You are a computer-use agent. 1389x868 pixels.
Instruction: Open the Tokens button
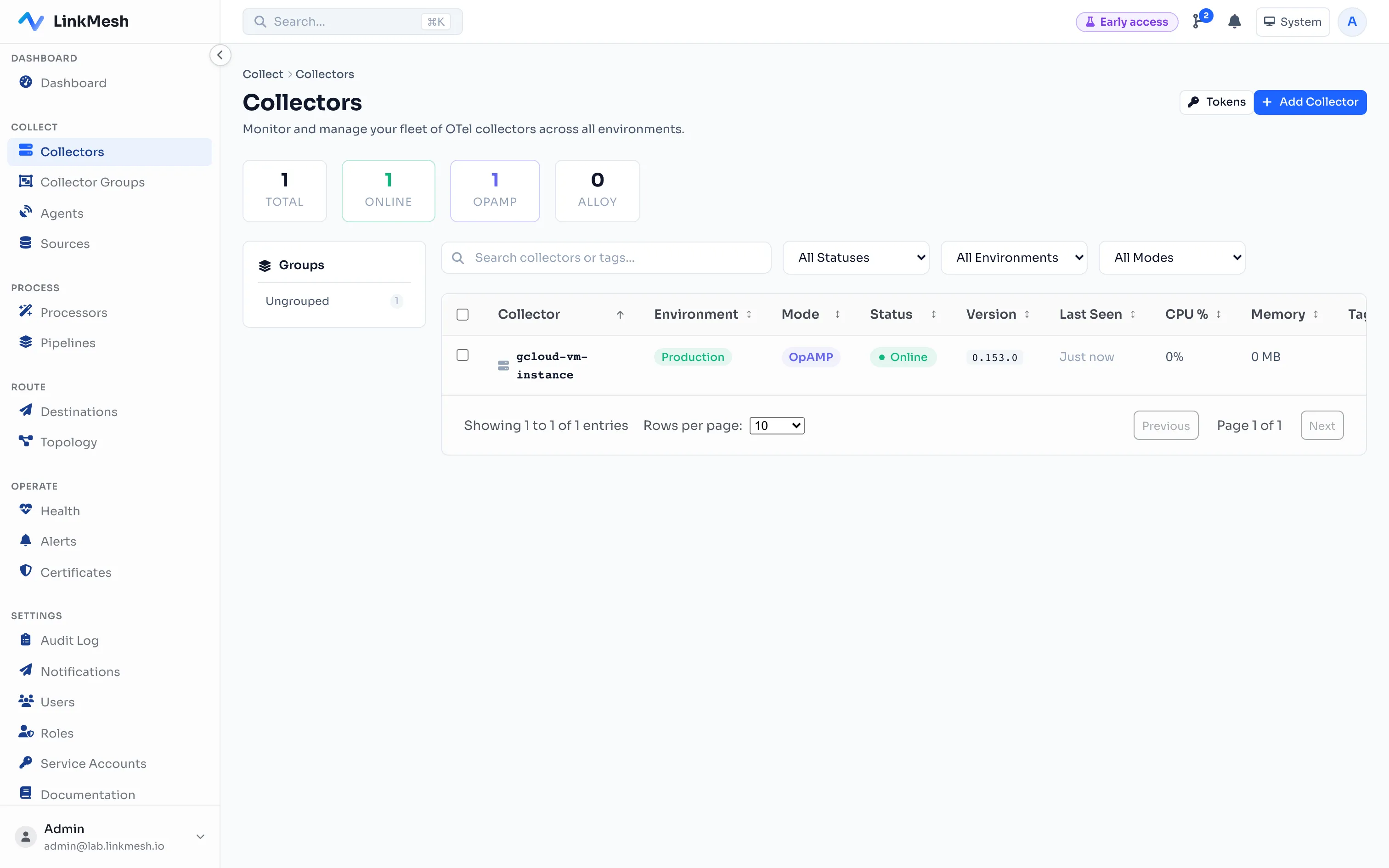pyautogui.click(x=1216, y=102)
